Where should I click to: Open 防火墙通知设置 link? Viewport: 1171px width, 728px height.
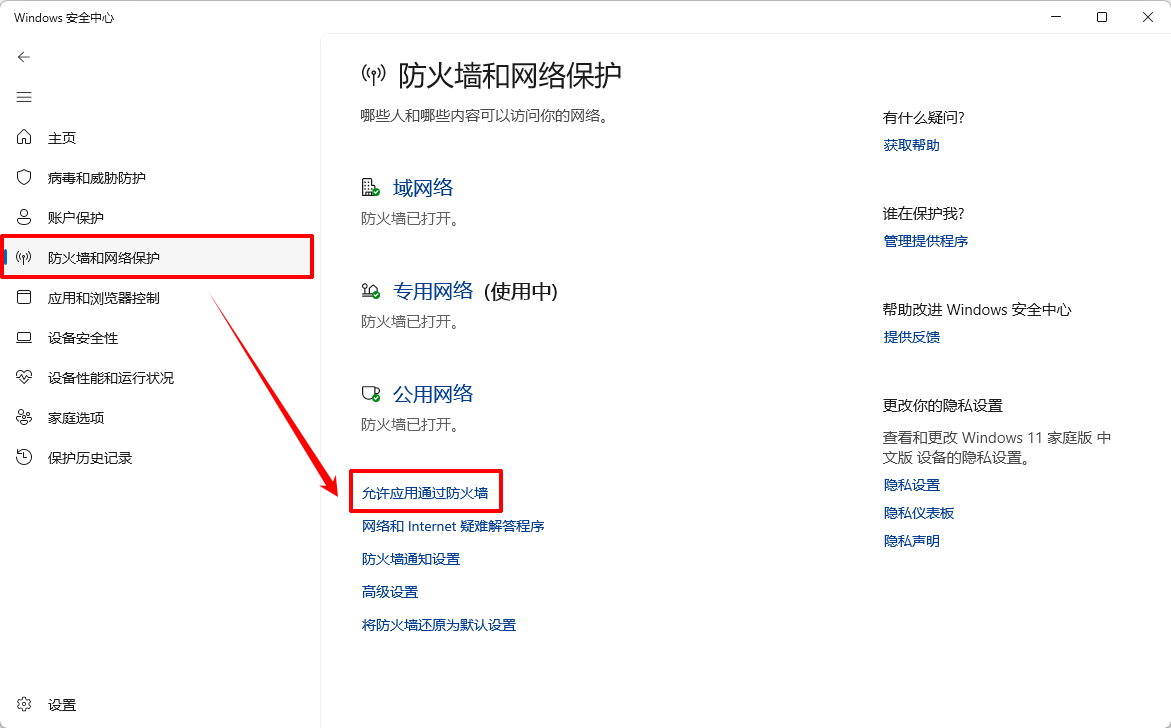pos(411,559)
